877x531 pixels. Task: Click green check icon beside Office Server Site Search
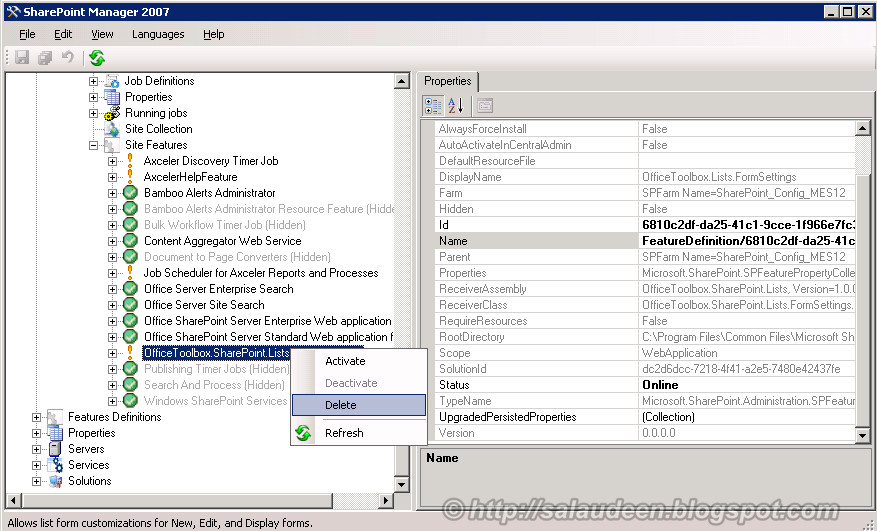[x=130, y=305]
